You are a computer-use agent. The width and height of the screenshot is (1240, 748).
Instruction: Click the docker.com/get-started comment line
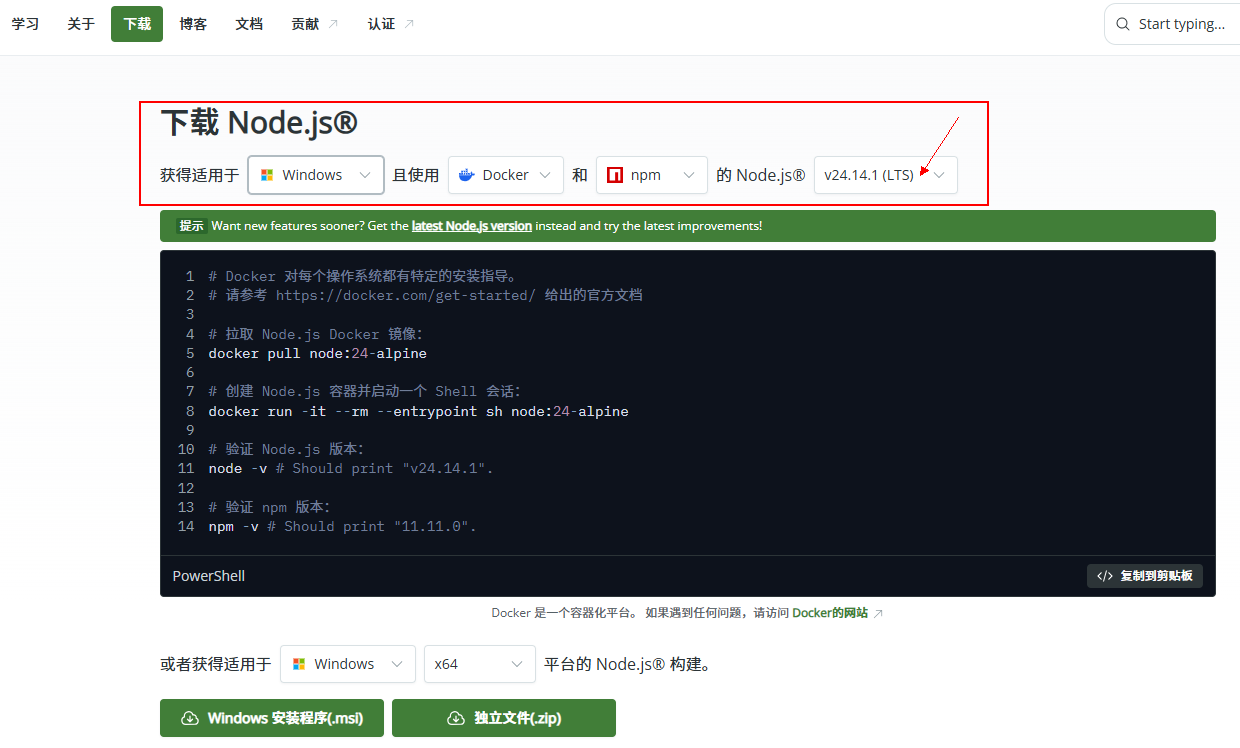point(426,295)
